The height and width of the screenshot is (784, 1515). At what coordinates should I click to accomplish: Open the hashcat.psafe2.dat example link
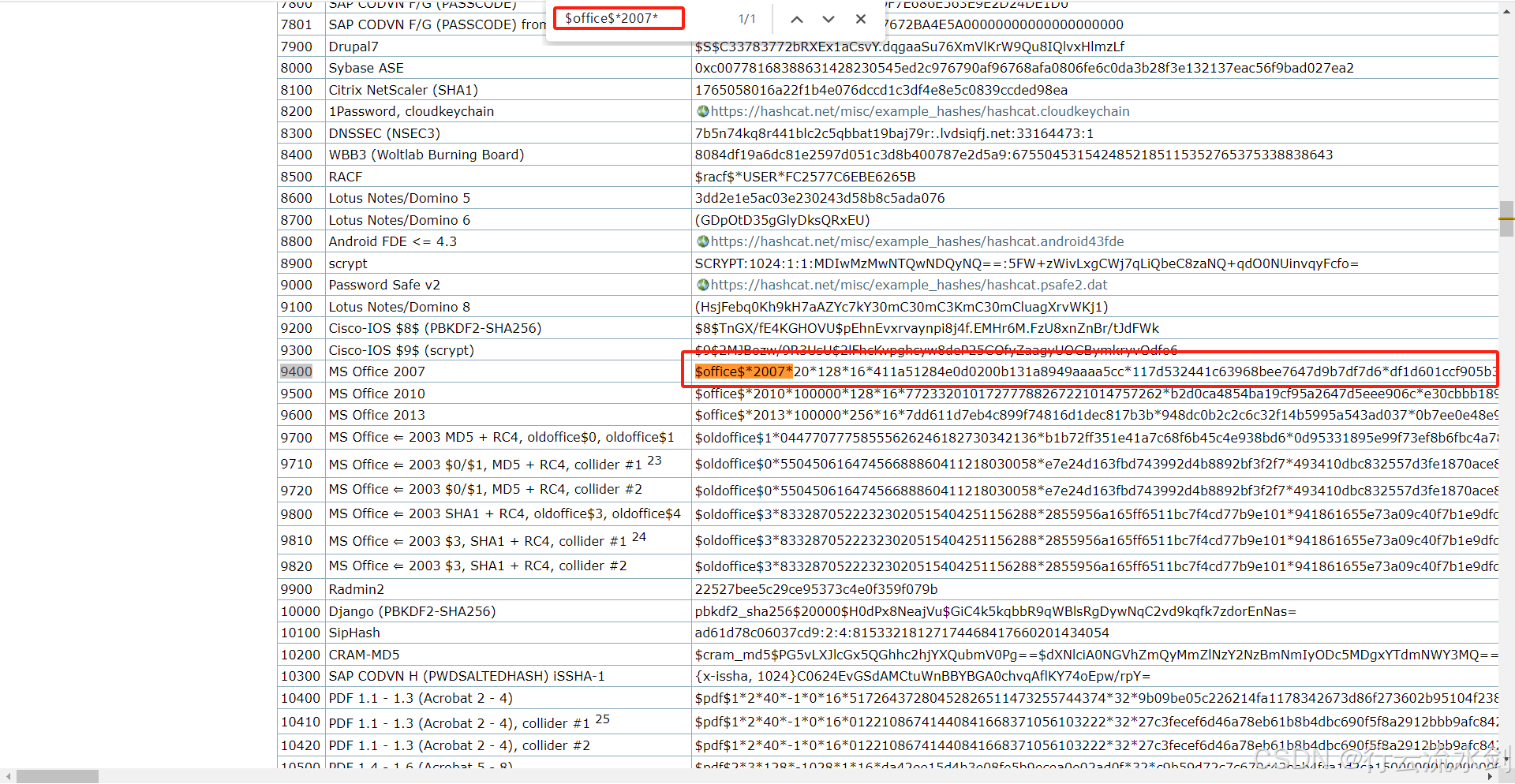(x=909, y=286)
